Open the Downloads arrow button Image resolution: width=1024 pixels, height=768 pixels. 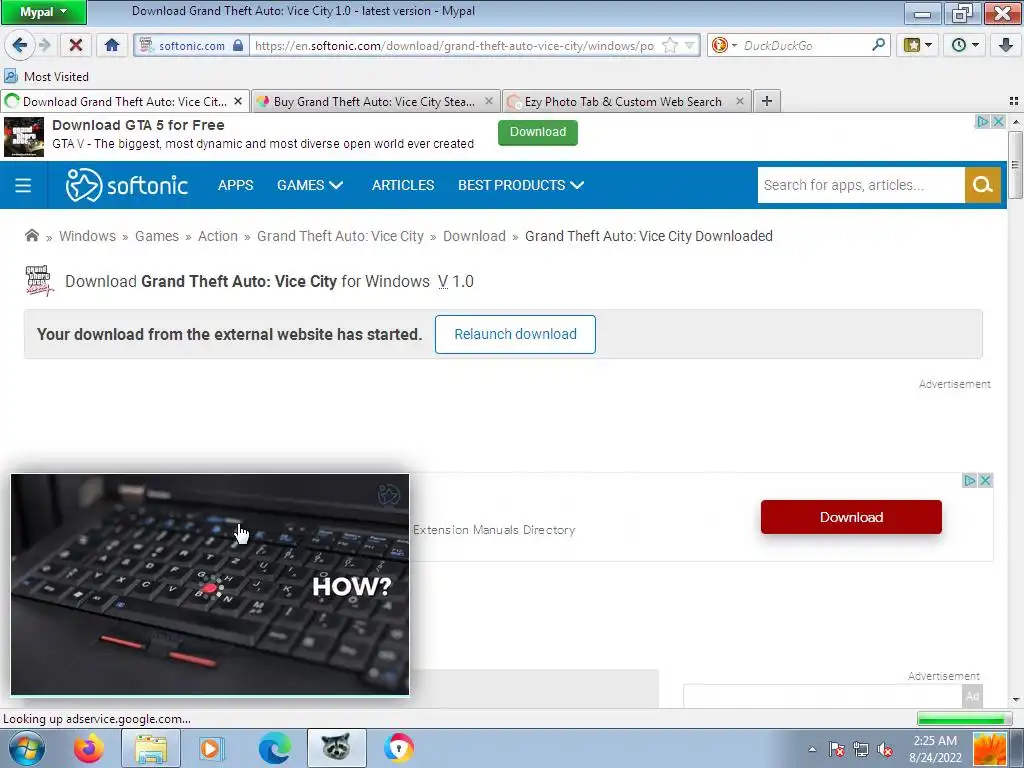1006,45
